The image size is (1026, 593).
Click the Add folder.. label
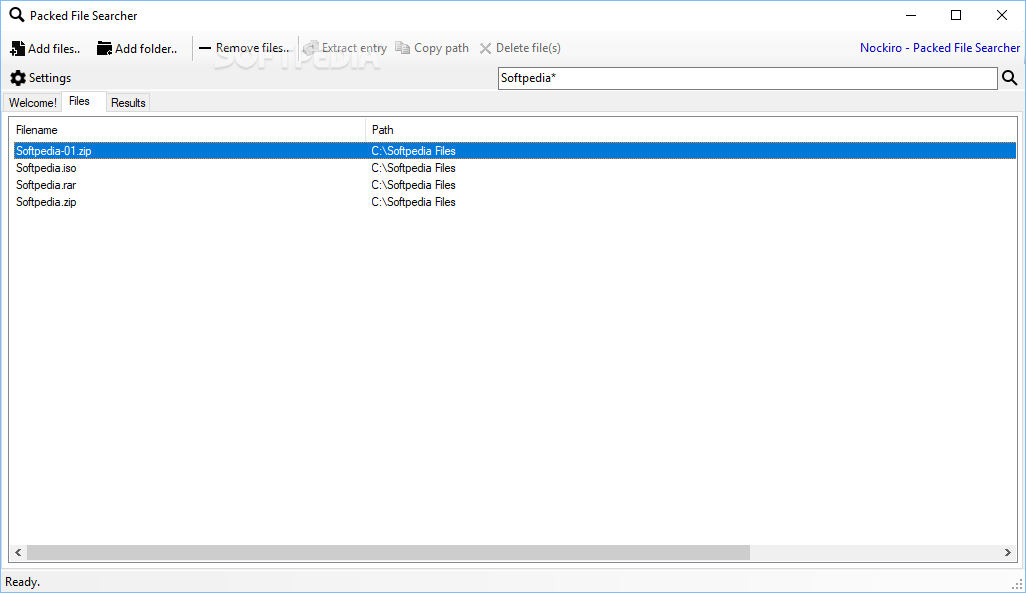(146, 48)
